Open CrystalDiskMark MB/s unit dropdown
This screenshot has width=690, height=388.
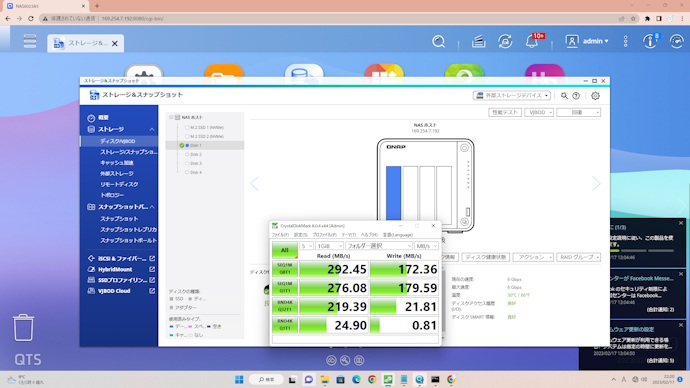(x=426, y=246)
